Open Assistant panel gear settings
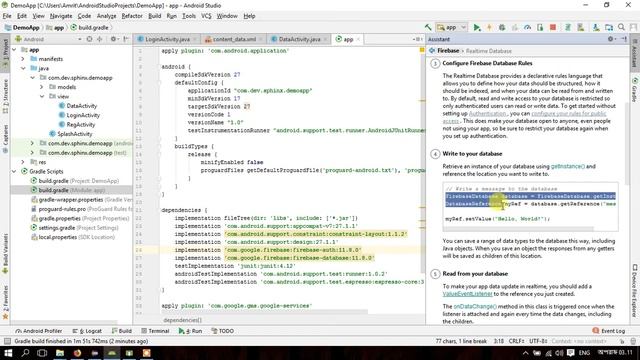Image resolution: width=640 pixels, height=360 pixels. coord(611,39)
